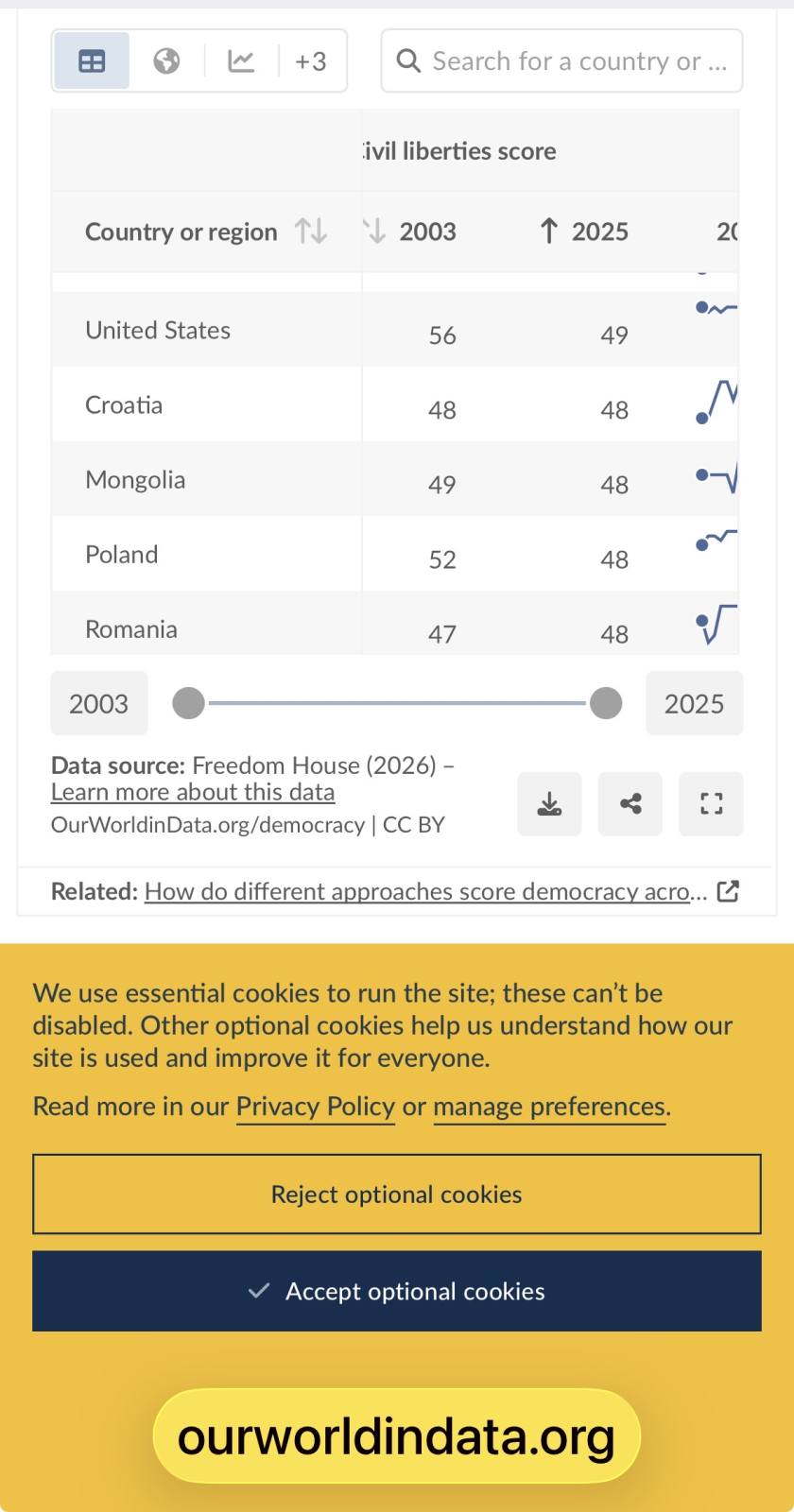Open the world map view
794x1512 pixels.
(166, 61)
